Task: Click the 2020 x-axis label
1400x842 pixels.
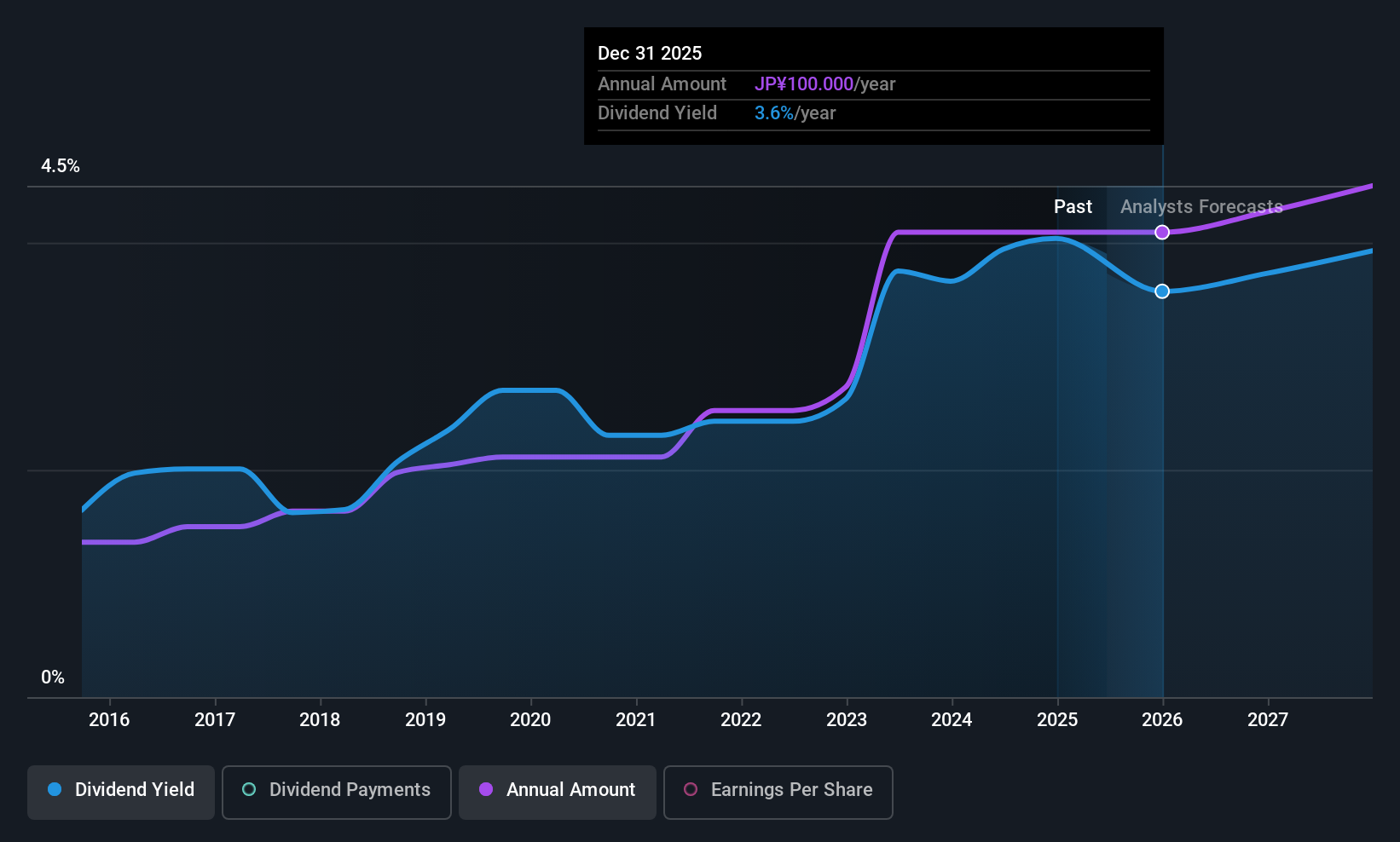Action: [x=530, y=720]
